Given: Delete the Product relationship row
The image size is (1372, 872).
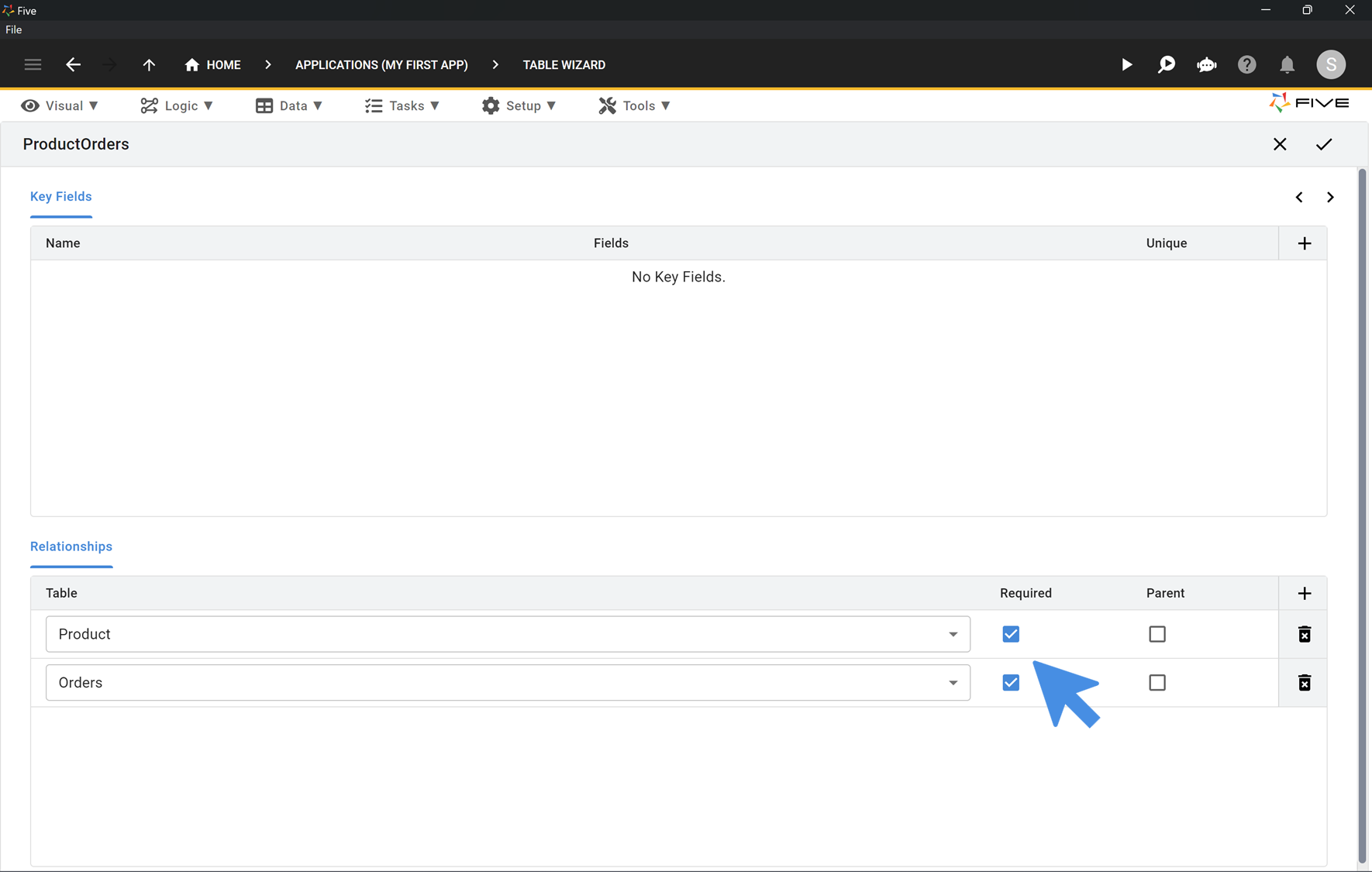Looking at the screenshot, I should pos(1304,633).
